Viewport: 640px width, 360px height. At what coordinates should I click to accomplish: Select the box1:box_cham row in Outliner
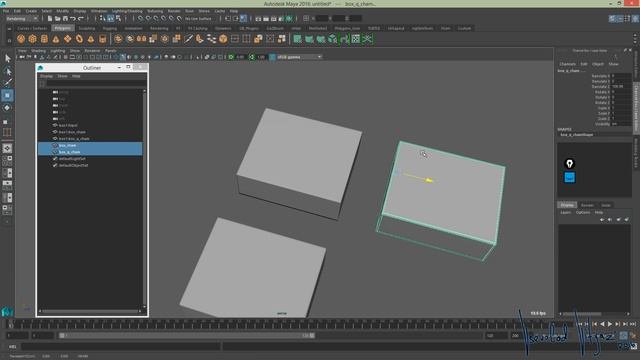pos(90,132)
